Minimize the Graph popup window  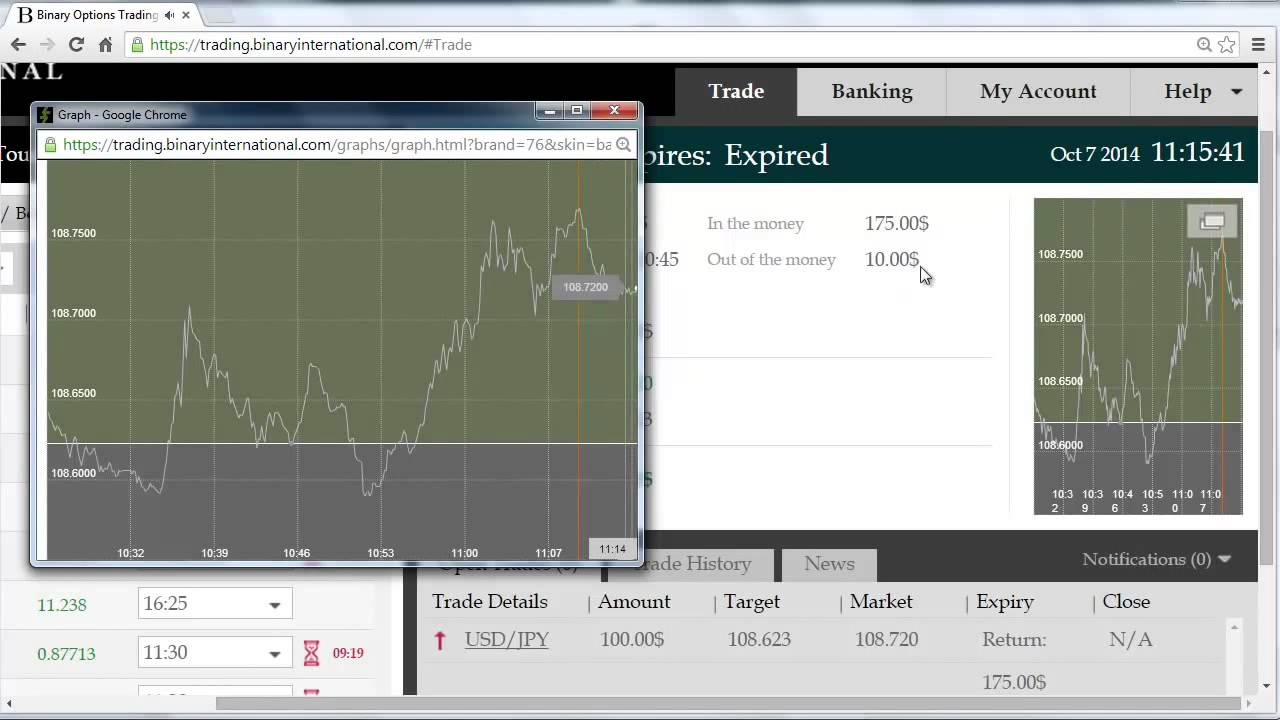click(549, 110)
